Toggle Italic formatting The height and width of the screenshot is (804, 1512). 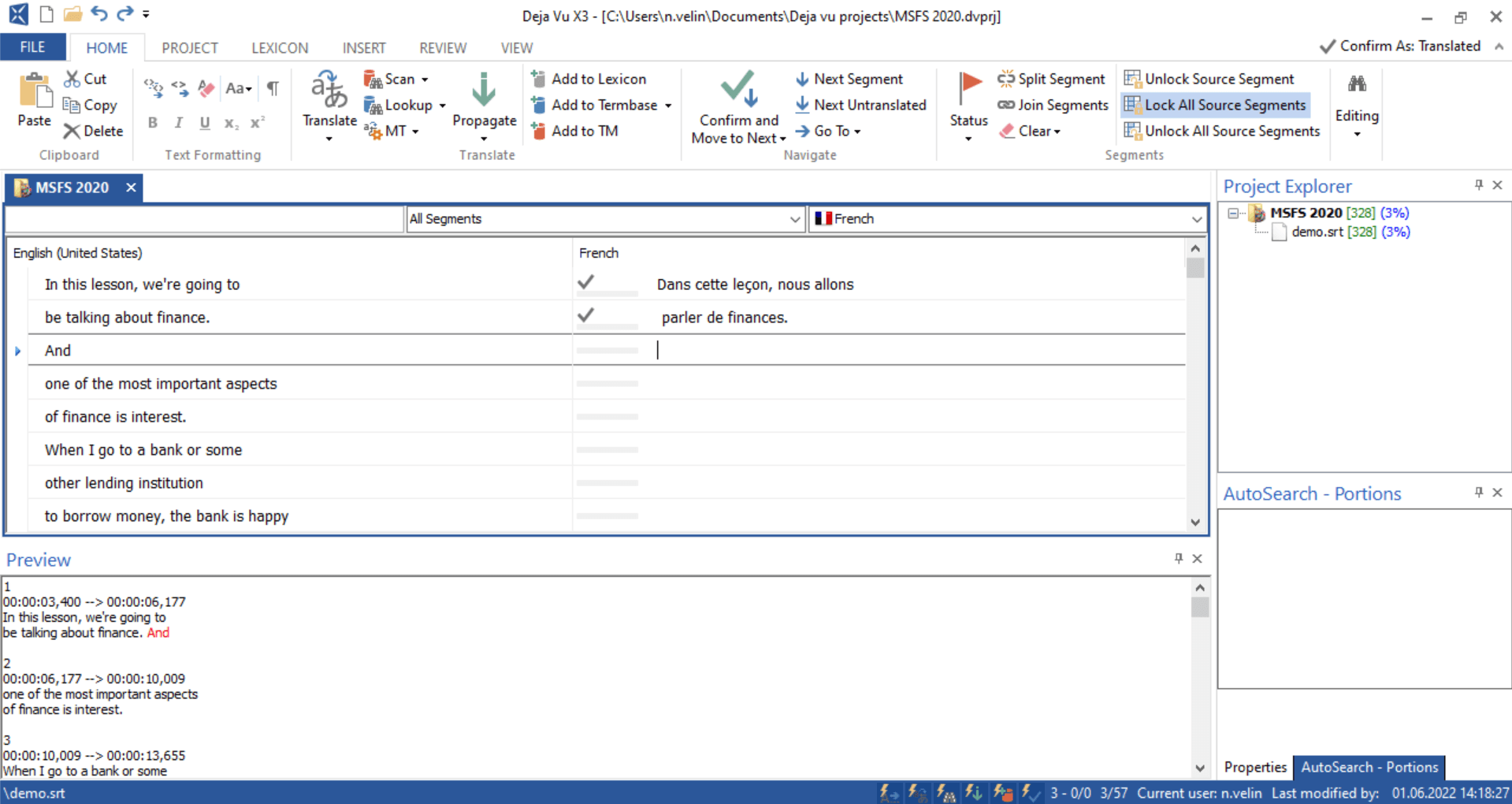tap(179, 122)
